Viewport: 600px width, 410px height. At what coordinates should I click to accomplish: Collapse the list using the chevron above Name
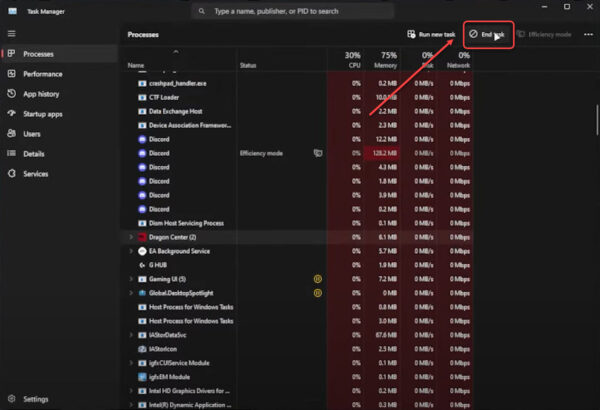[x=177, y=51]
